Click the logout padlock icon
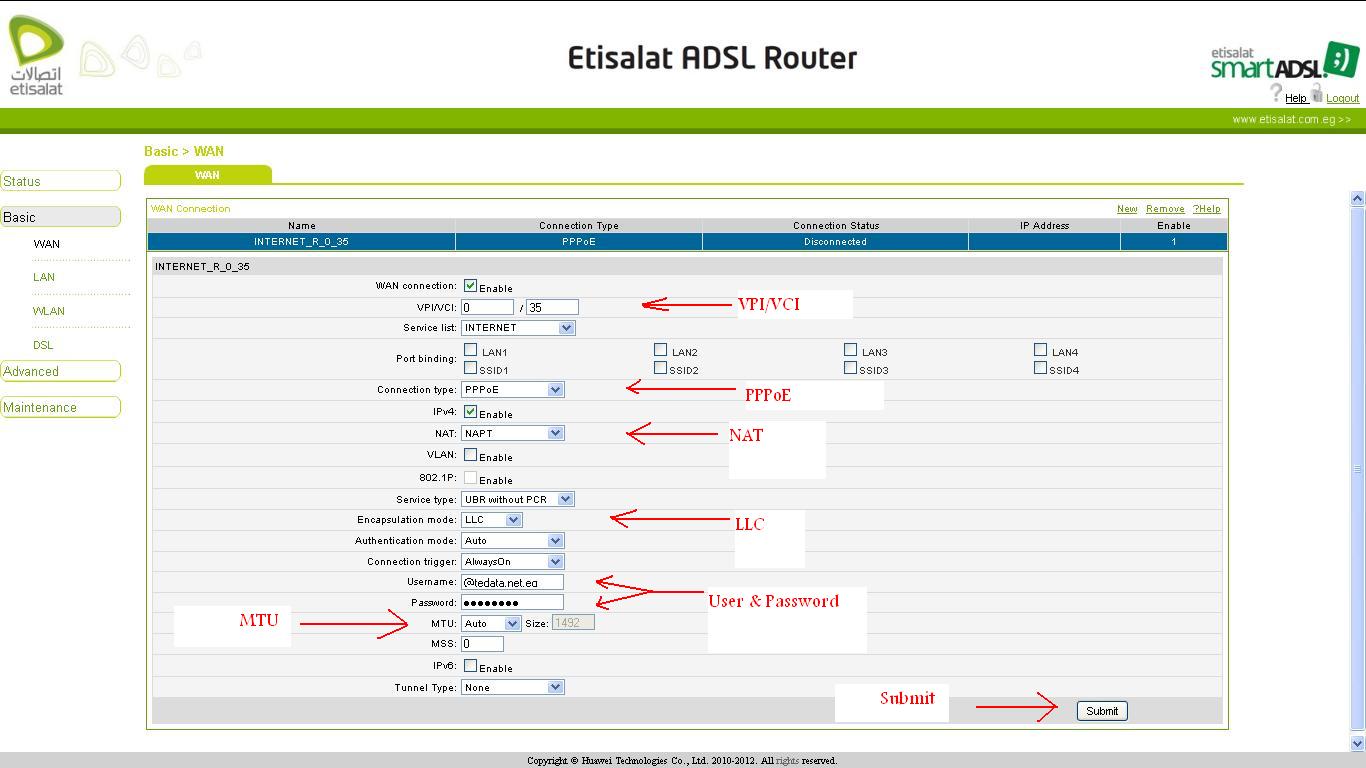Image resolution: width=1366 pixels, height=768 pixels. [x=1317, y=93]
